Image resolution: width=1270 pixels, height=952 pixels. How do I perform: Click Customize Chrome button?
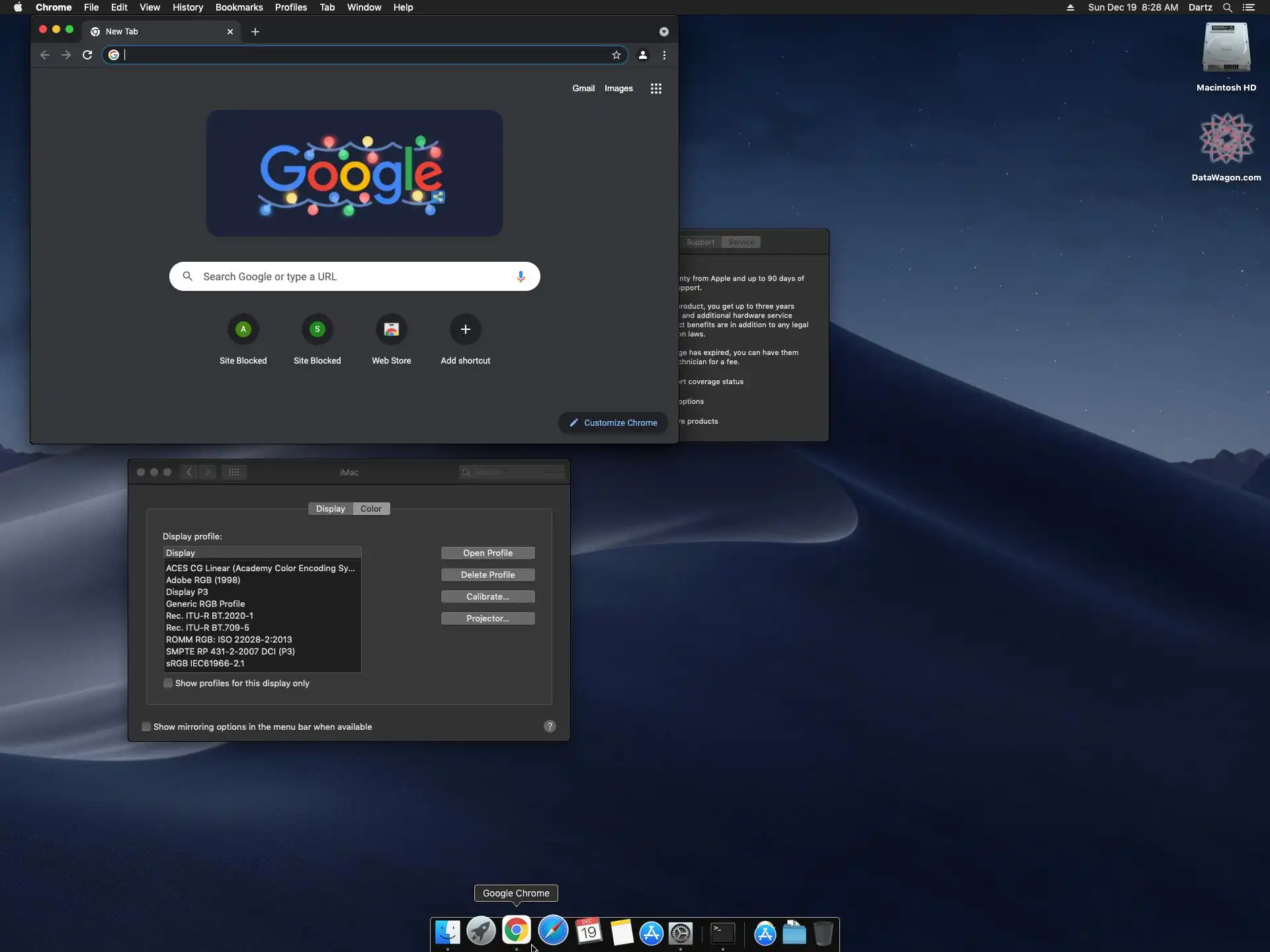coord(613,422)
